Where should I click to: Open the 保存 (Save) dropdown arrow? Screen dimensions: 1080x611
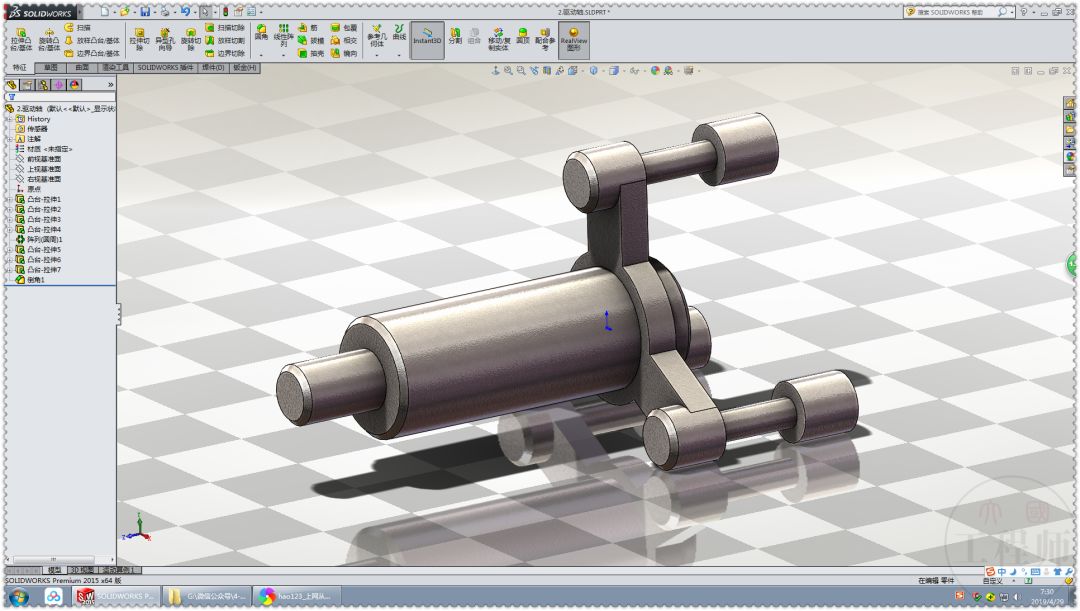(155, 12)
